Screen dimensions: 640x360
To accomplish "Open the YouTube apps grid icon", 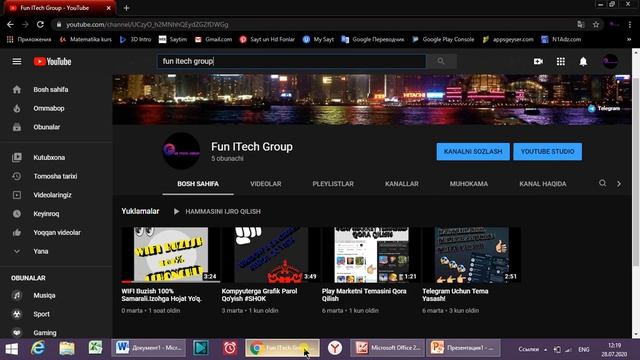I will (x=561, y=62).
